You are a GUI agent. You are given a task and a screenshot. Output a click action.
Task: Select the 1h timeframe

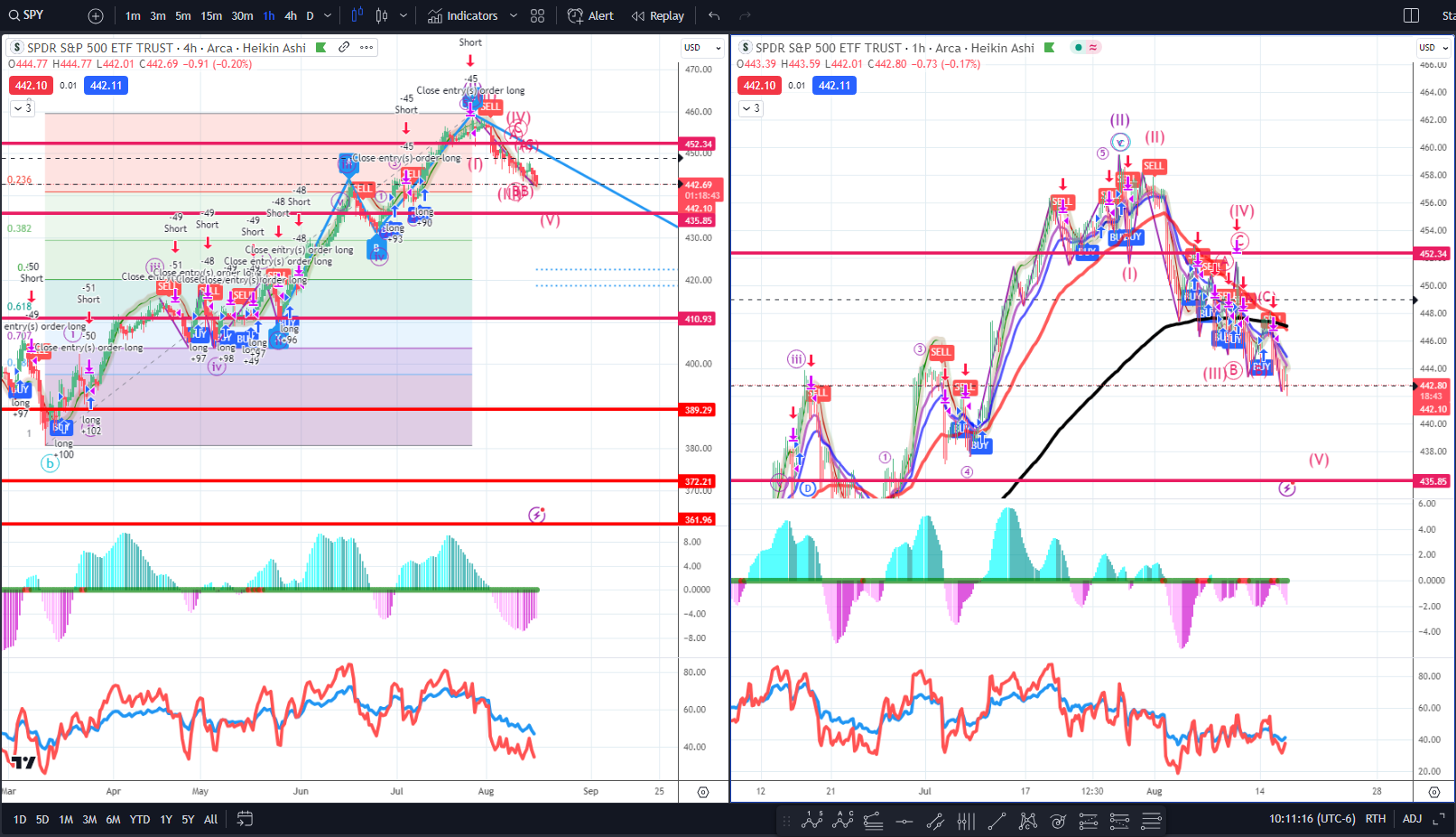point(269,16)
